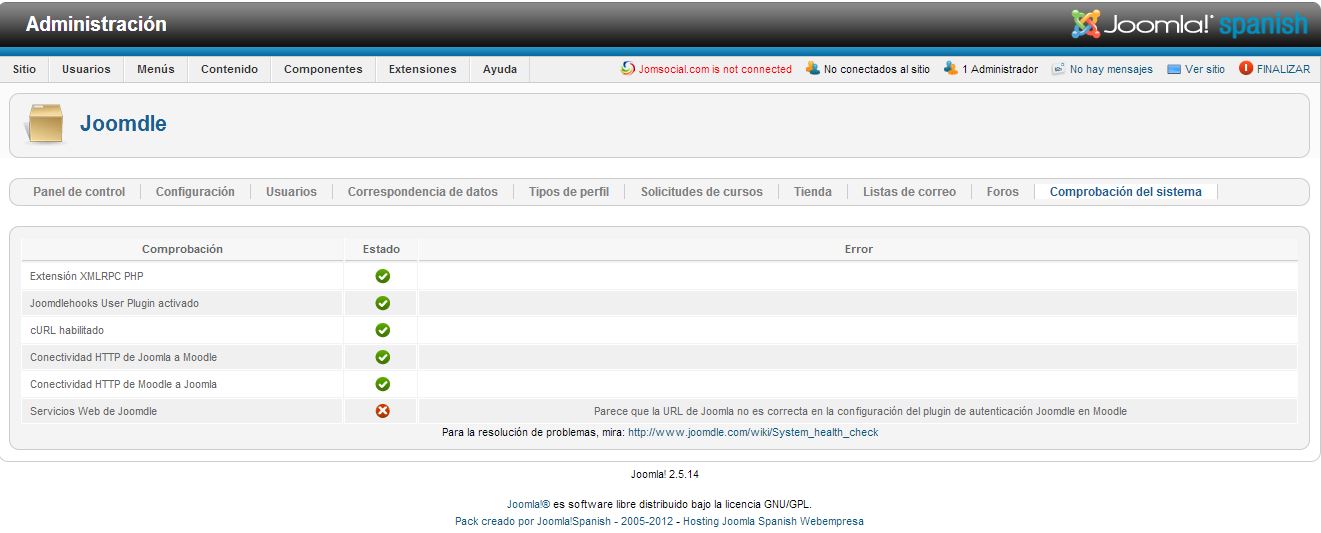Open the System_health_check wiki link
The image size is (1321, 533).
click(x=753, y=433)
